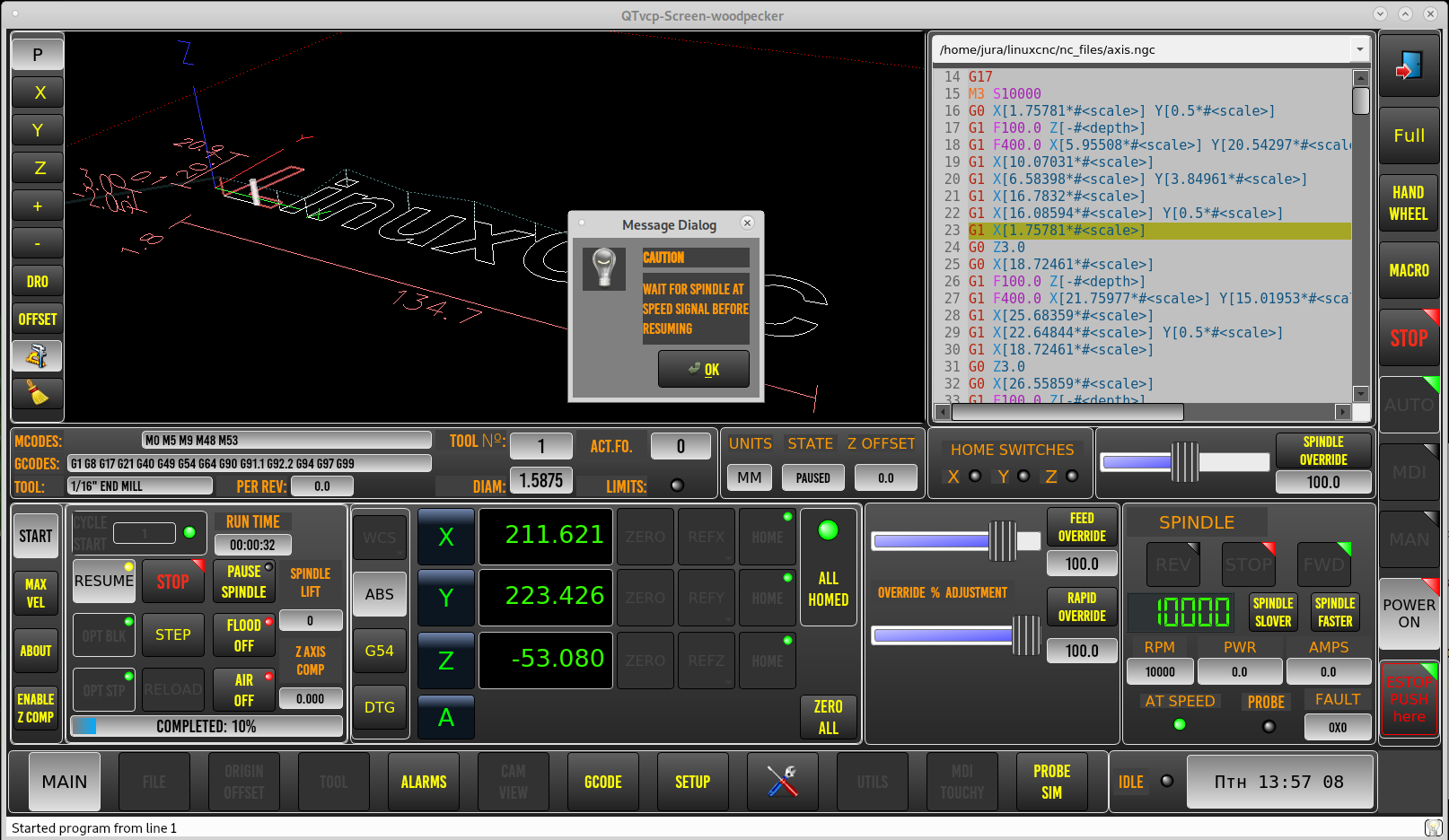Open the SETUP tab
This screenshot has height=840, width=1449.
(x=693, y=782)
